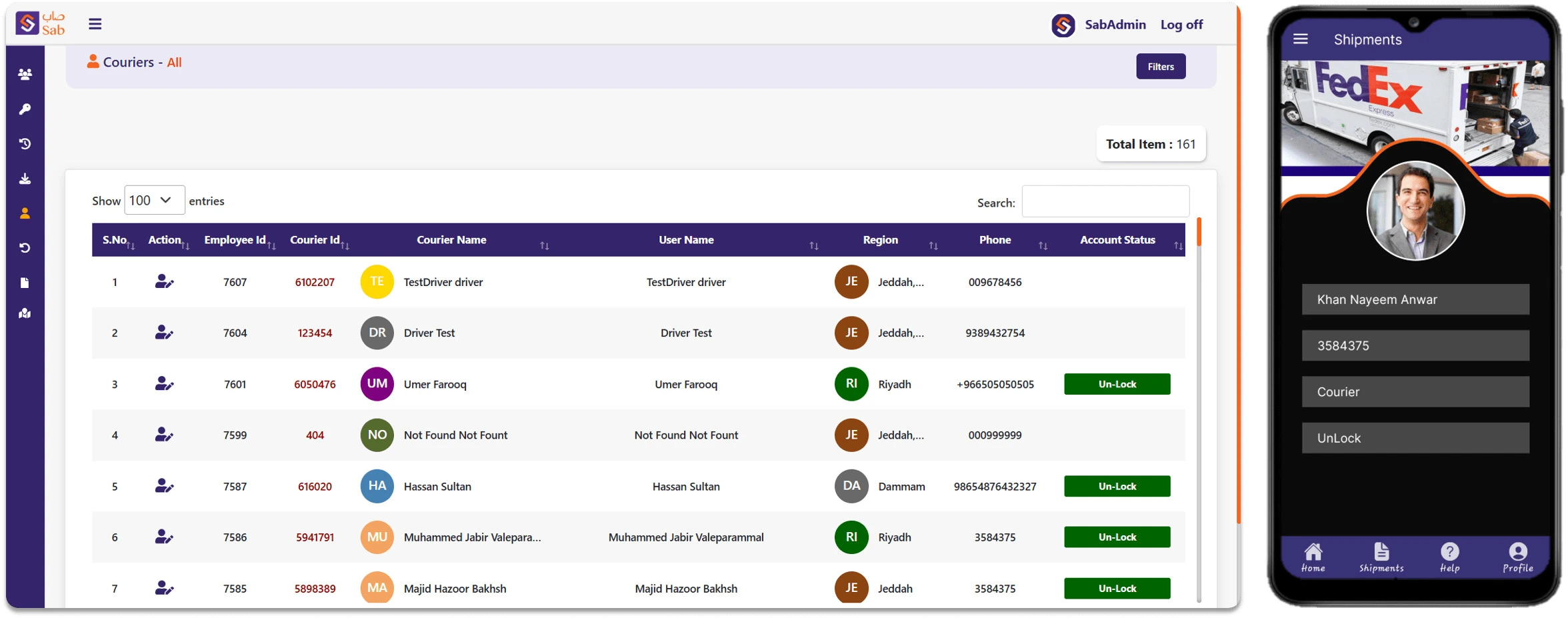The height and width of the screenshot is (618, 1568).
Task: Open the users group sidebar icon
Action: coord(25,74)
